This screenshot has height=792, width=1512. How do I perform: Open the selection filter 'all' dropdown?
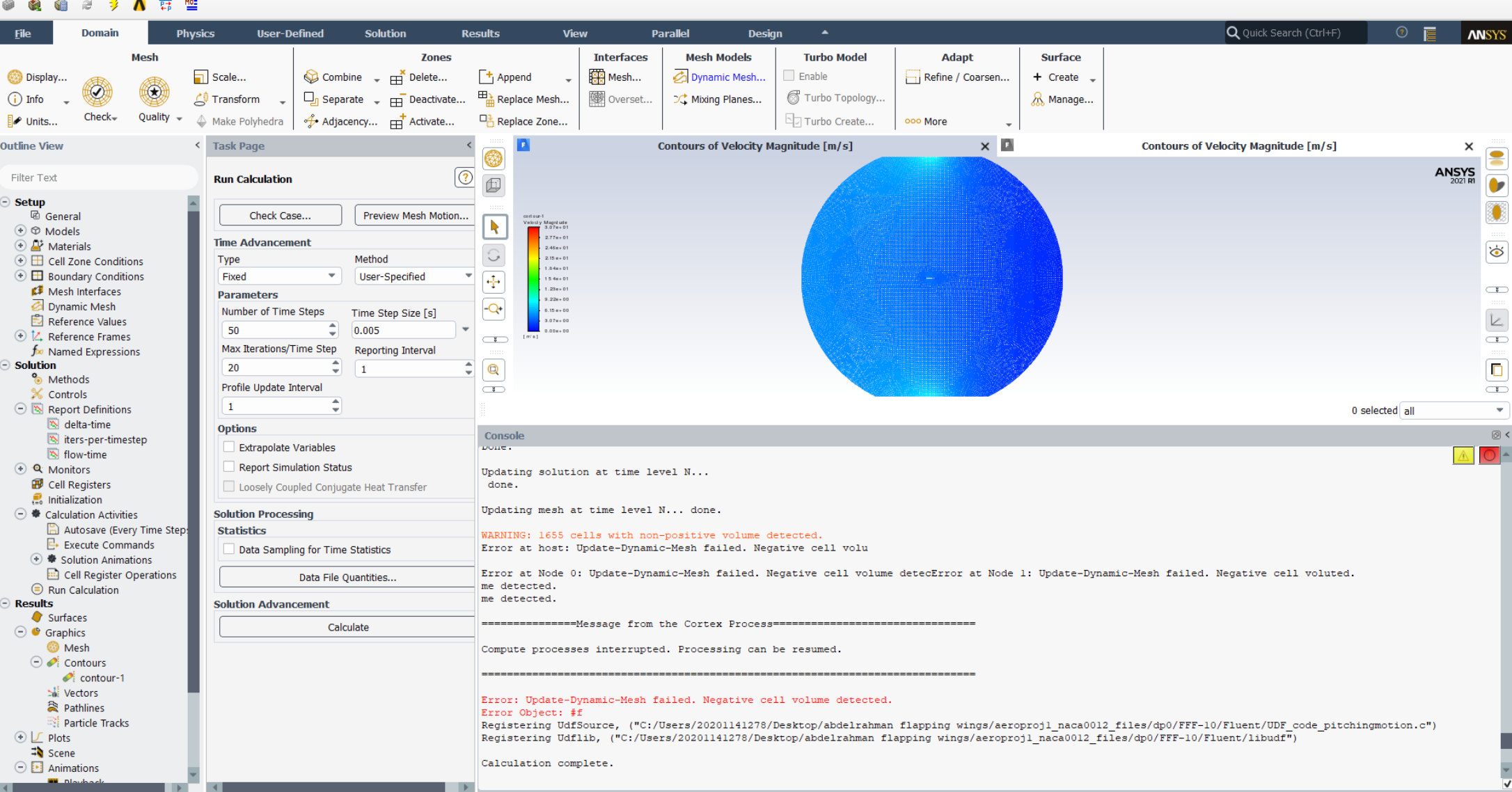(1454, 411)
